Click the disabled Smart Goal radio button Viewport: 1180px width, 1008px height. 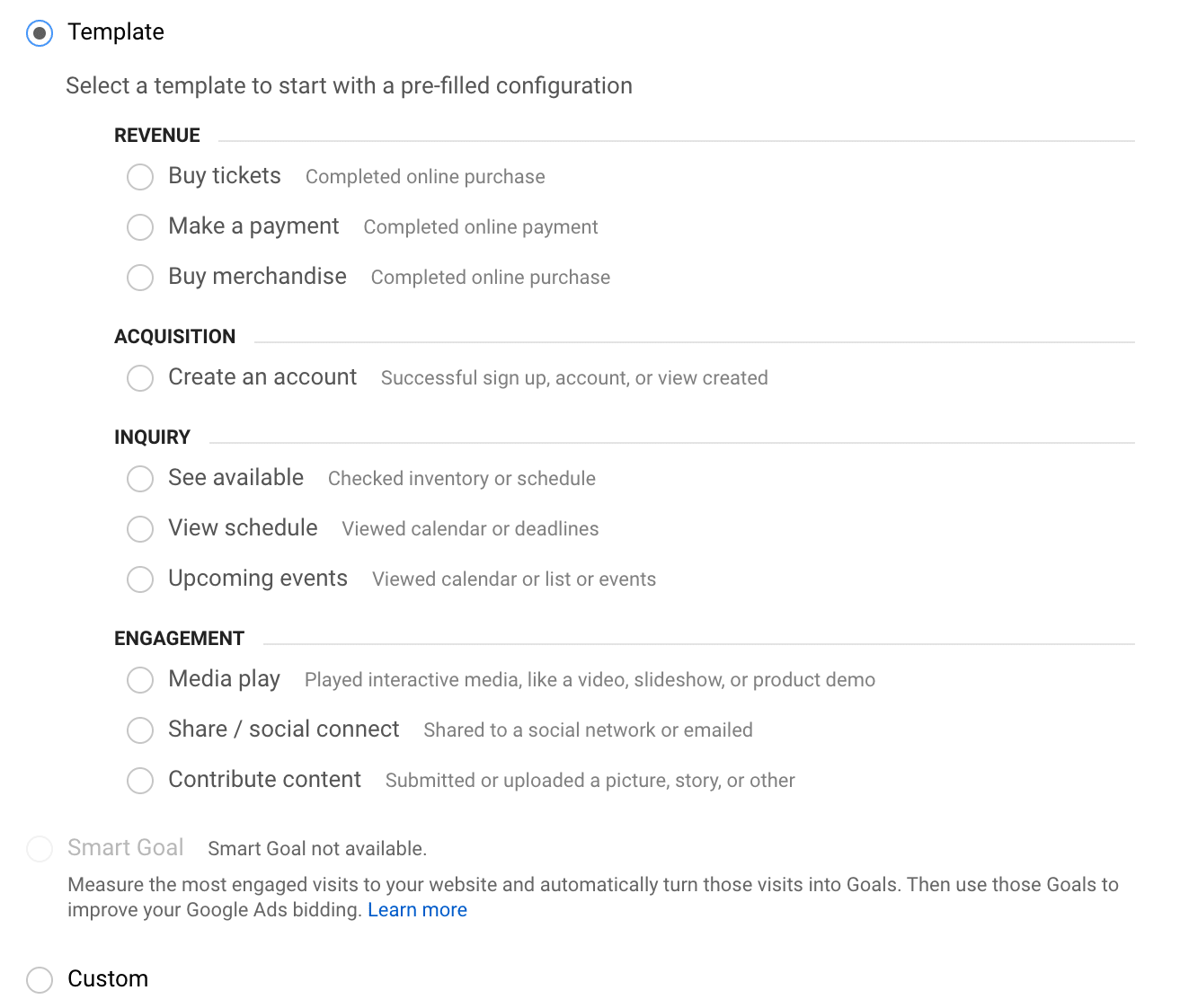[x=40, y=849]
